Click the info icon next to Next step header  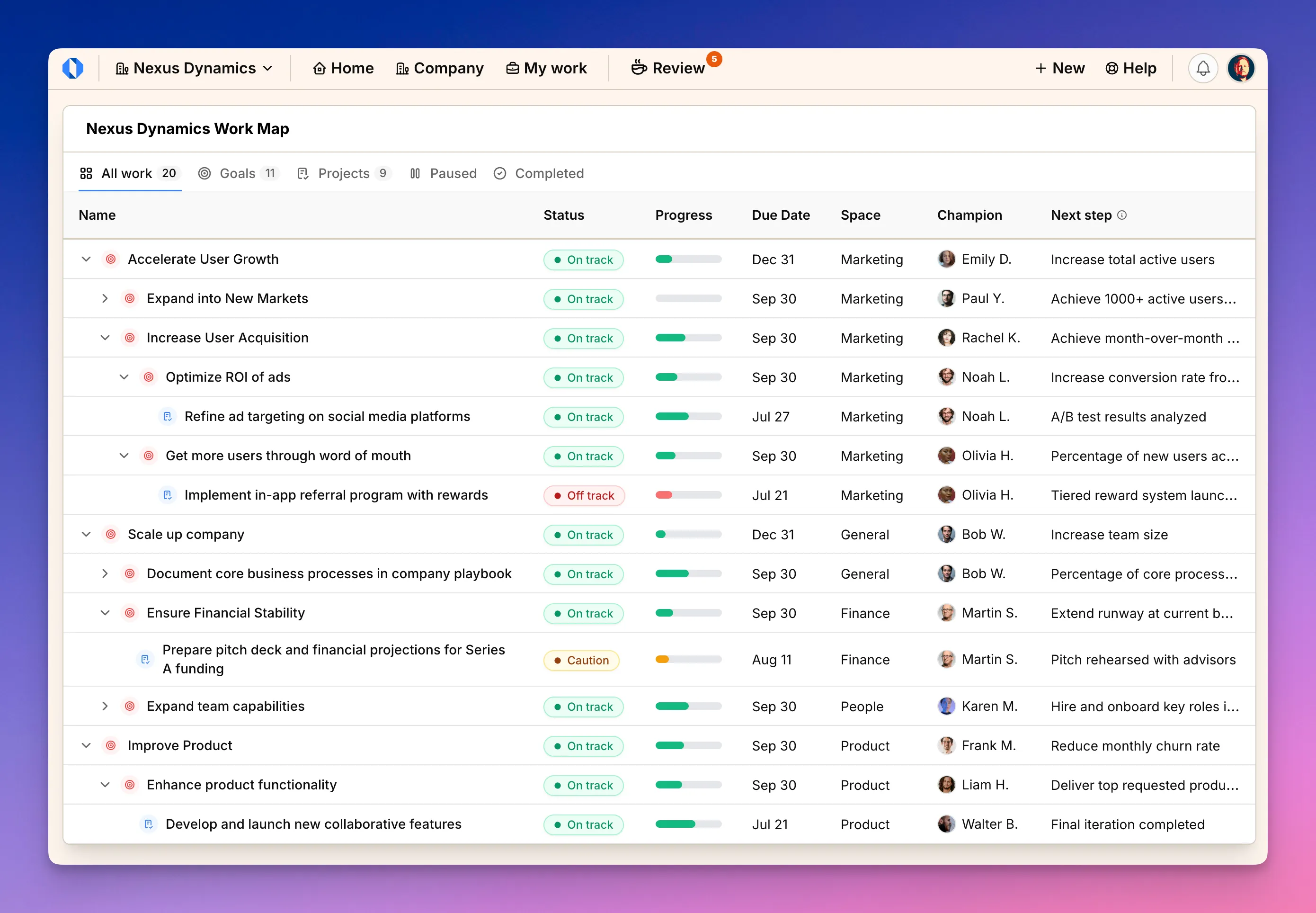point(1123,215)
